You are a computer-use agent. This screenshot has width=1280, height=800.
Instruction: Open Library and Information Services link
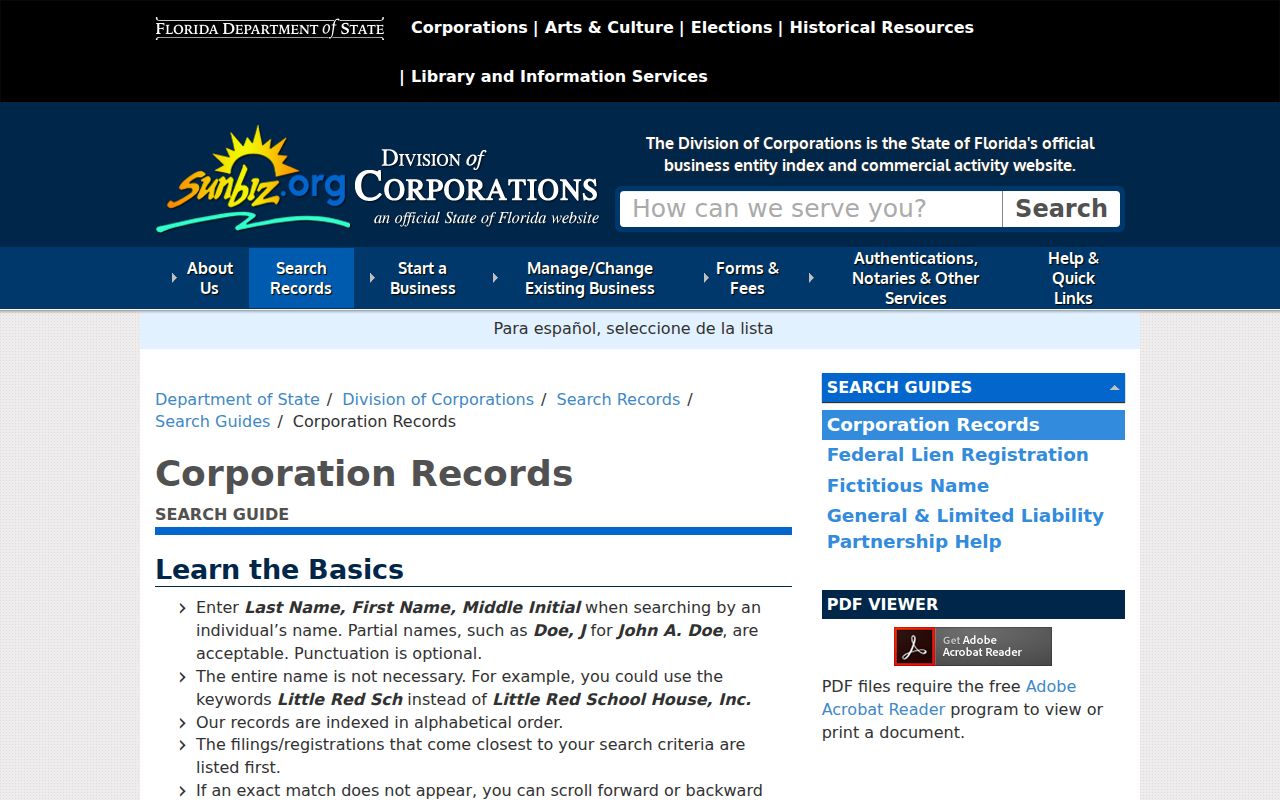click(559, 76)
